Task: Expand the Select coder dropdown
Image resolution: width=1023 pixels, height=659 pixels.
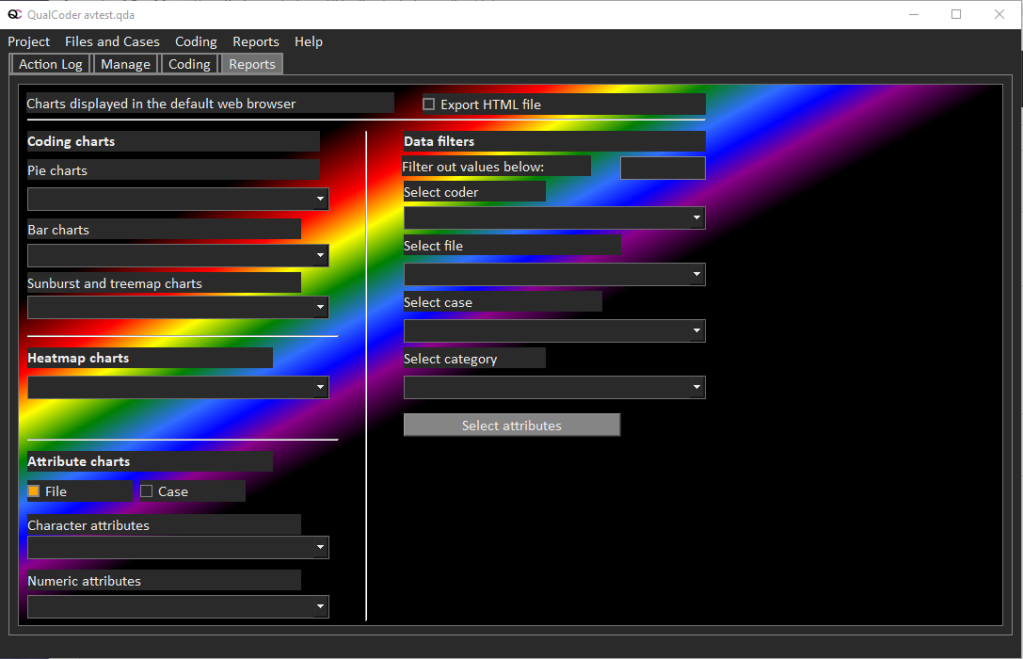Action: tap(554, 218)
